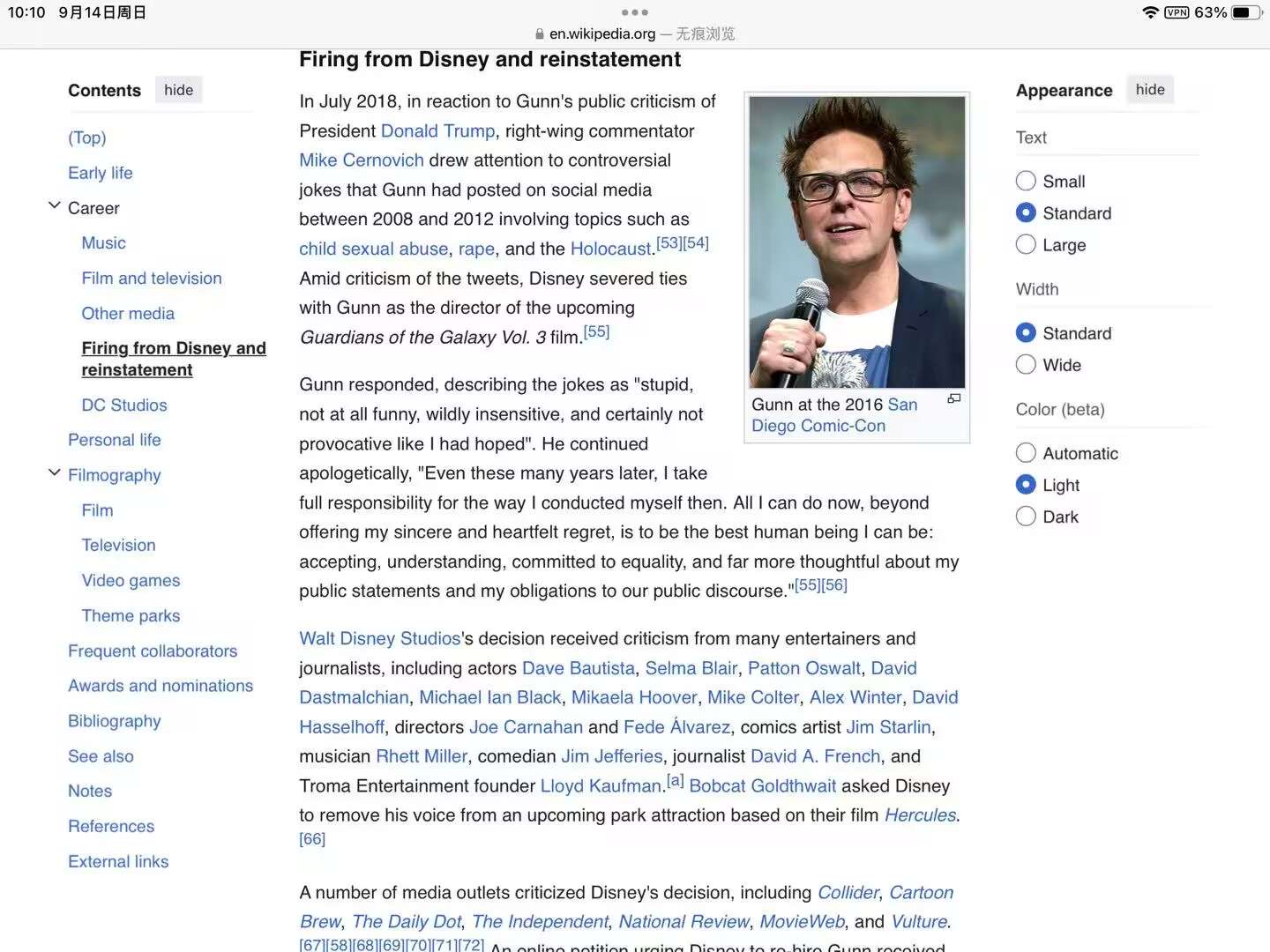This screenshot has height=952, width=1270.
Task: Select the Small text size option
Action: [1026, 182]
